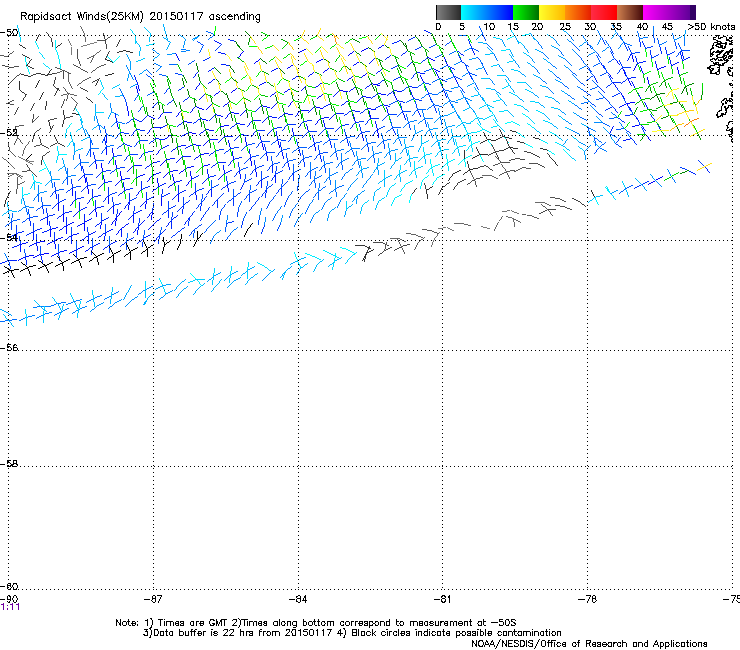Click the purple '1:11' time stamp
The image size is (740, 650).
[x=10, y=607]
